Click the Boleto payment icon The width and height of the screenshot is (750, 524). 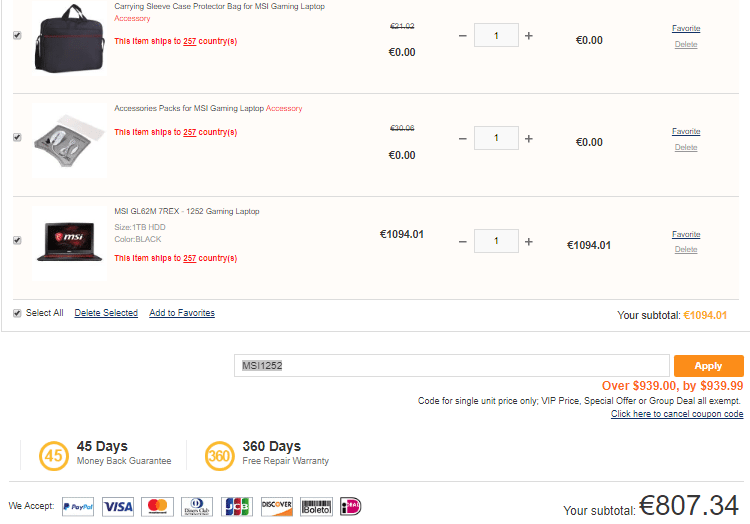pyautogui.click(x=316, y=507)
